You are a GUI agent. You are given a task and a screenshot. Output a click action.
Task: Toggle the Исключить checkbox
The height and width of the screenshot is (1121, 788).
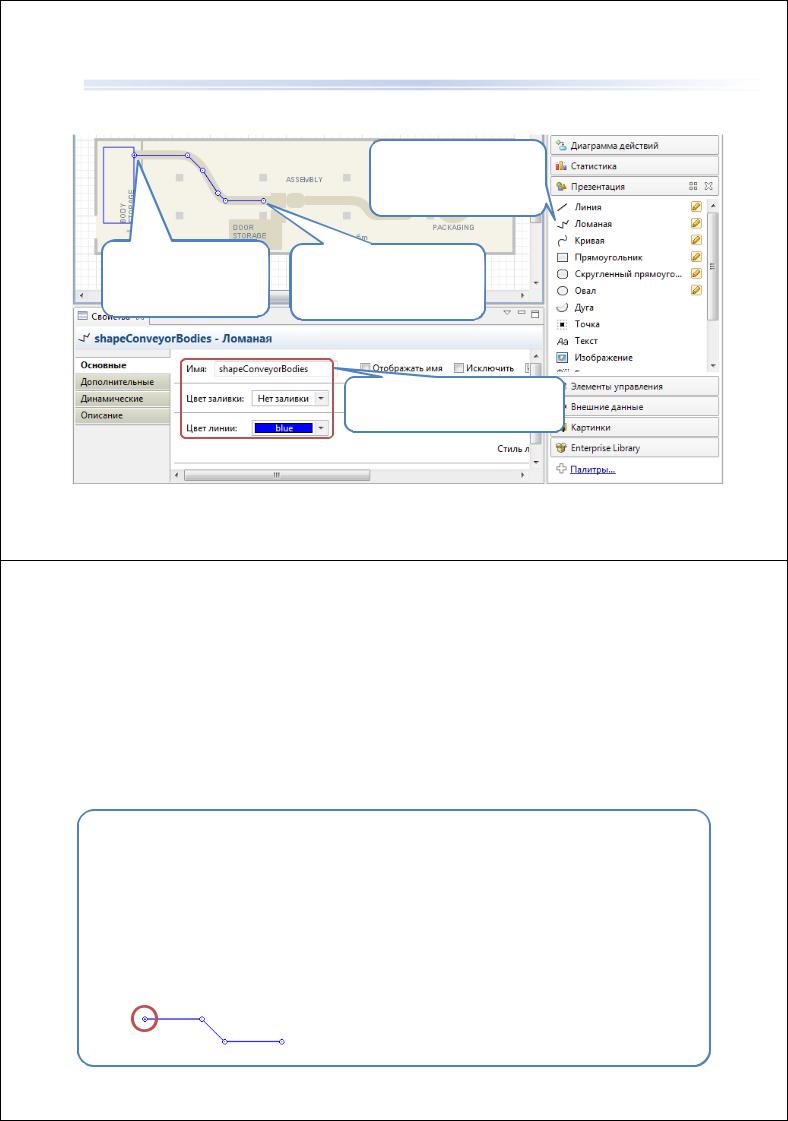[459, 368]
